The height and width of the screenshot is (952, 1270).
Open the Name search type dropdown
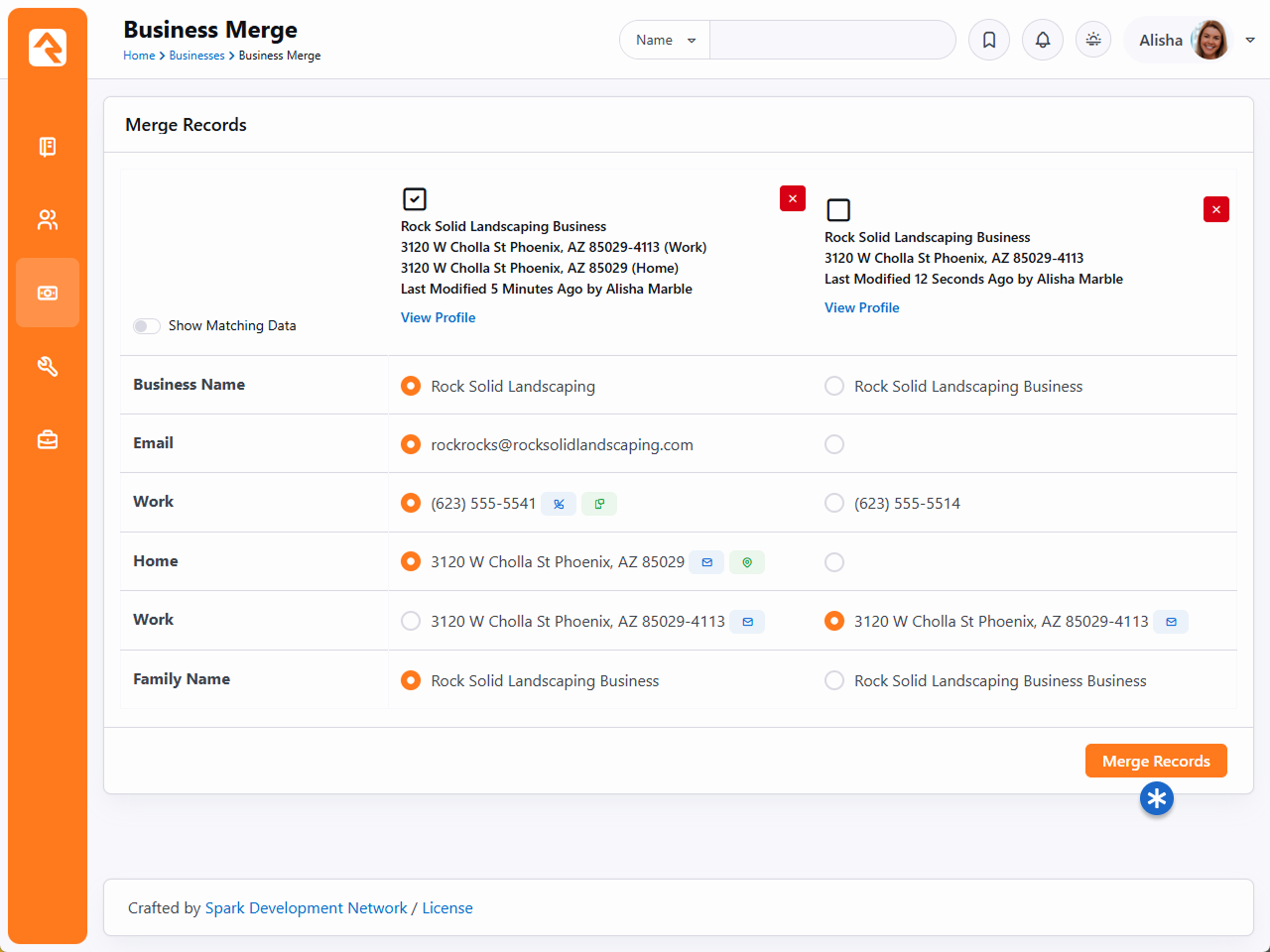click(665, 41)
